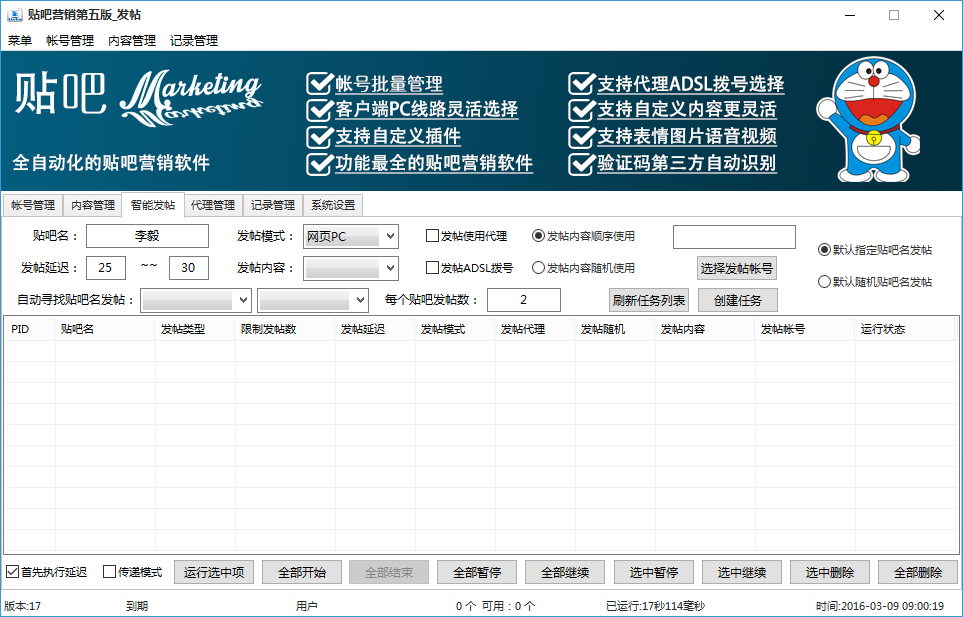Uncheck the 首先执行延迟 checkbox
Screen dimensions: 963x617
click(13, 573)
